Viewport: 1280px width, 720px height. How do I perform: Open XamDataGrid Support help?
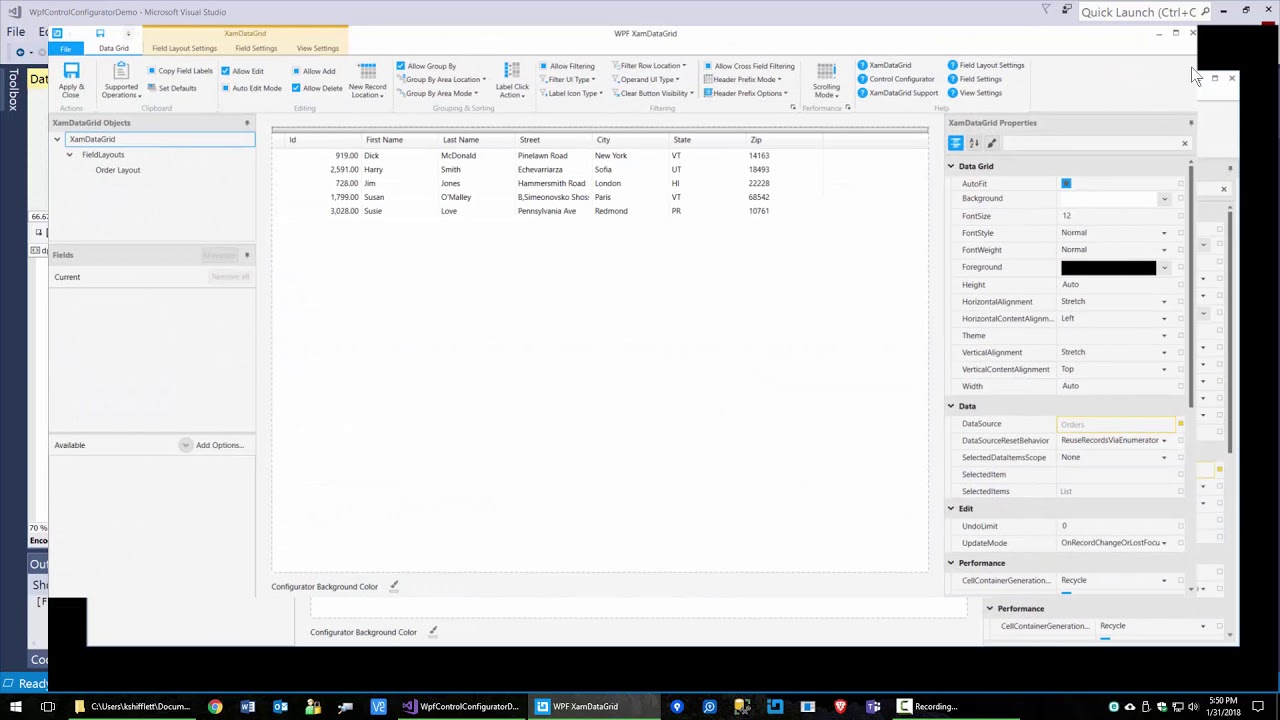click(898, 93)
